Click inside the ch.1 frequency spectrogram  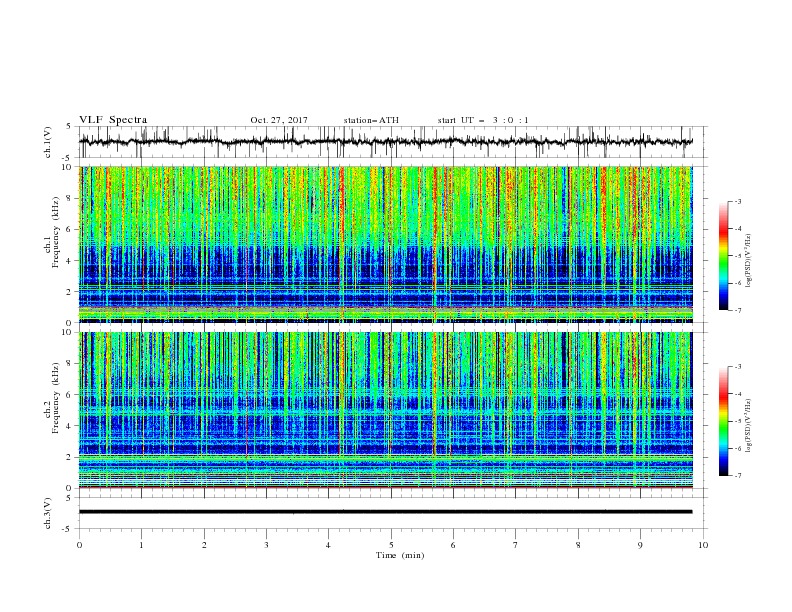[386, 244]
